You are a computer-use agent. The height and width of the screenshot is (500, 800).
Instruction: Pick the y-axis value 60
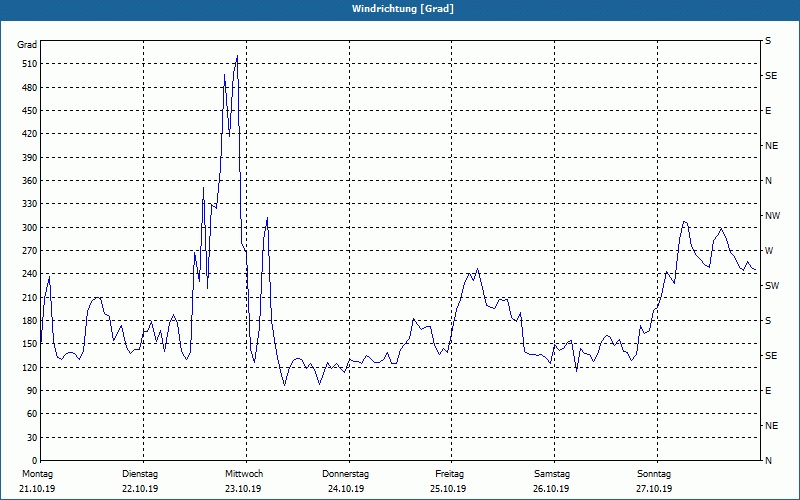(x=33, y=414)
